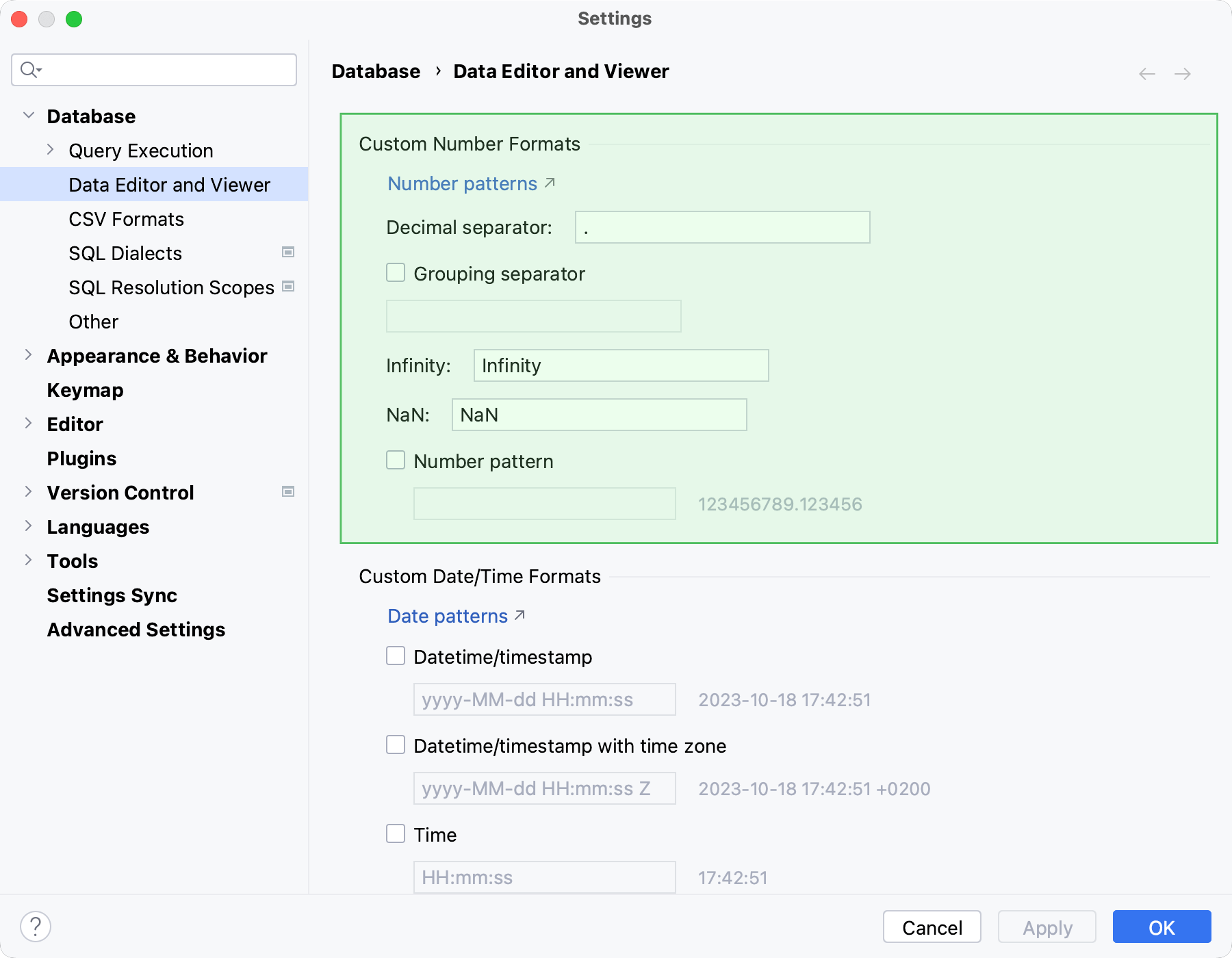Click the back navigation arrow
This screenshot has width=1232, height=958.
click(x=1147, y=74)
